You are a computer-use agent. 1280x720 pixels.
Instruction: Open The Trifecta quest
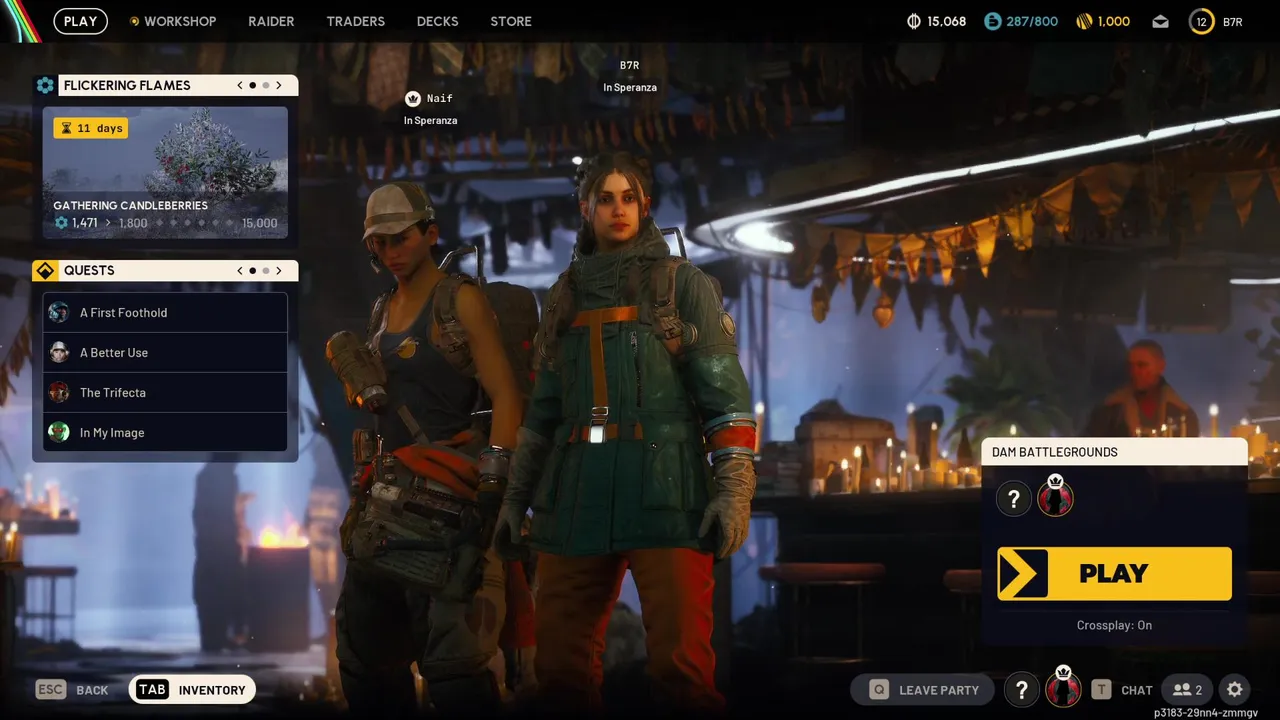165,392
